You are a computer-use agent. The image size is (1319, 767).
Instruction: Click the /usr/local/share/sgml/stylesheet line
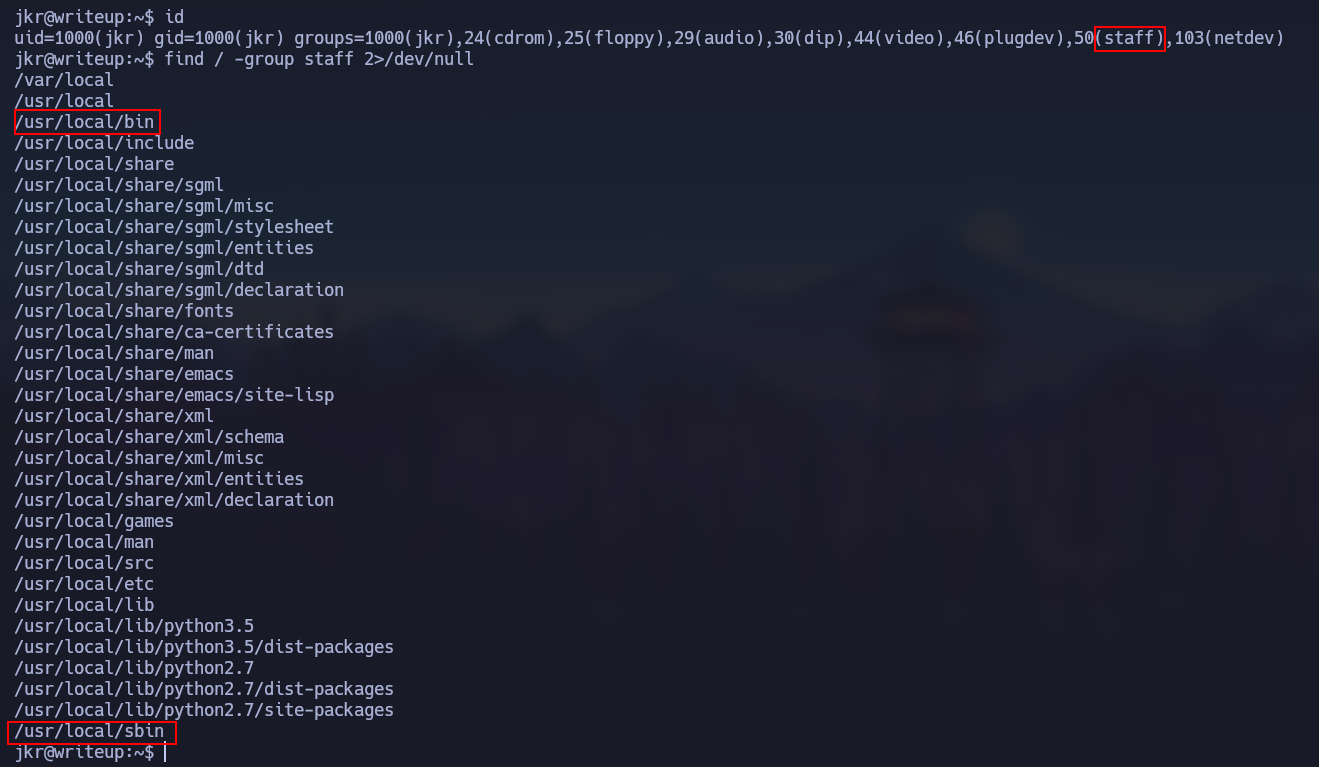pos(174,227)
